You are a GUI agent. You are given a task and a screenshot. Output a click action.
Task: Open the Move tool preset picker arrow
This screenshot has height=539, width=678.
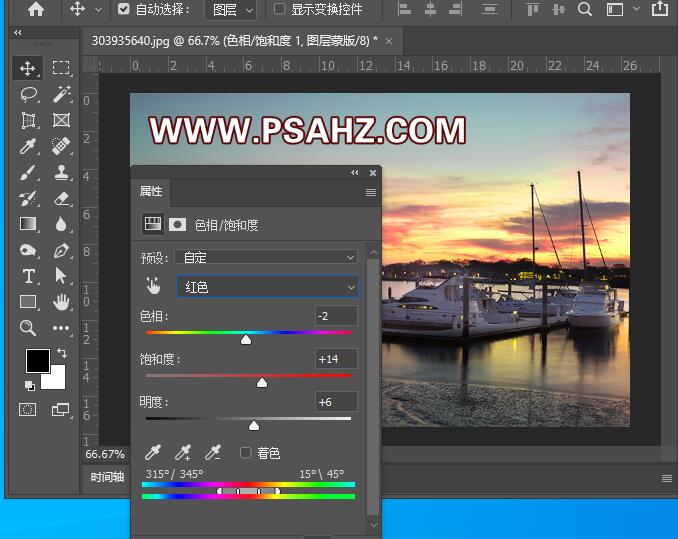pos(99,10)
